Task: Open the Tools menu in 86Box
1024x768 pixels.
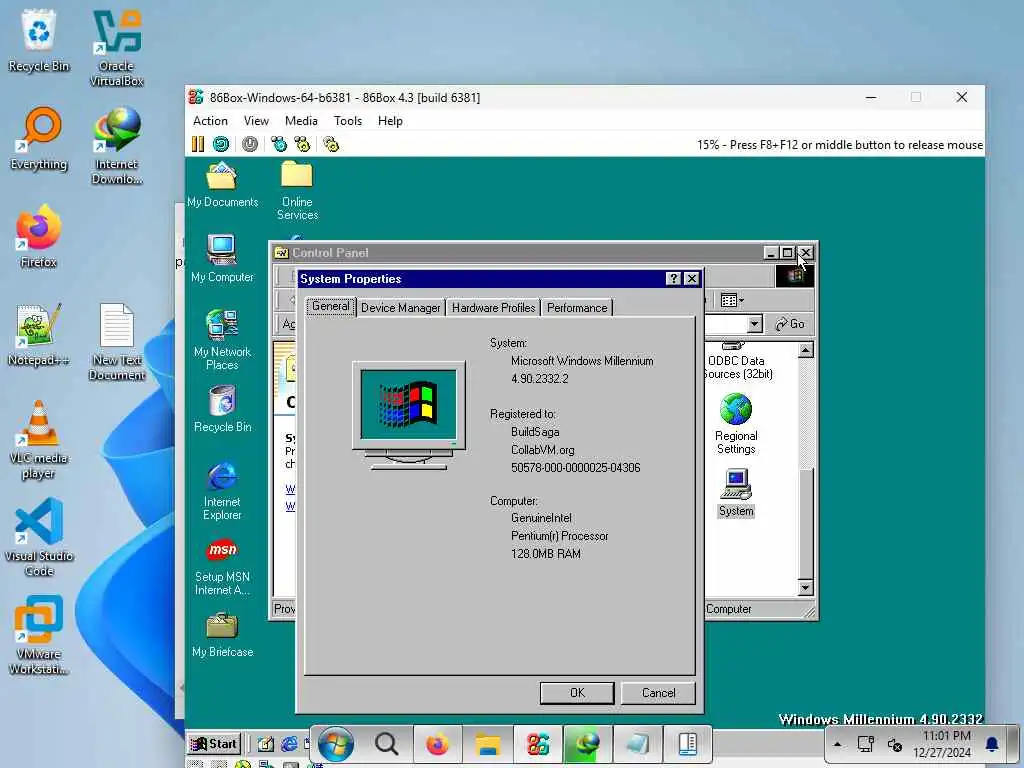Action: (x=347, y=121)
